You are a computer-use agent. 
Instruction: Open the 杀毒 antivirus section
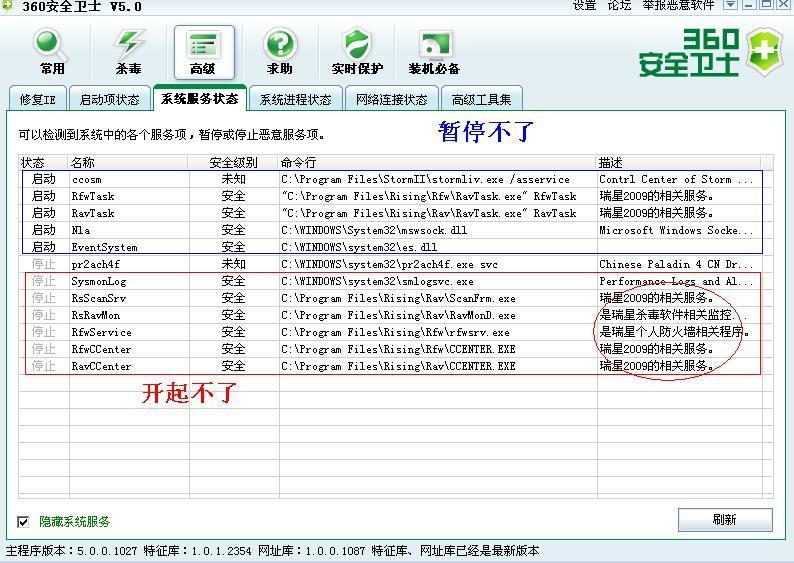pyautogui.click(x=128, y=53)
